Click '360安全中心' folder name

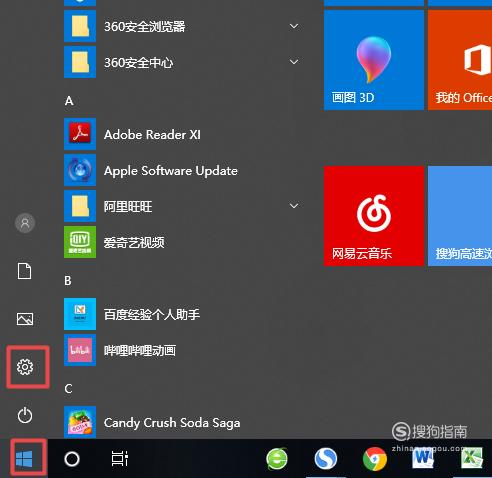tap(139, 62)
